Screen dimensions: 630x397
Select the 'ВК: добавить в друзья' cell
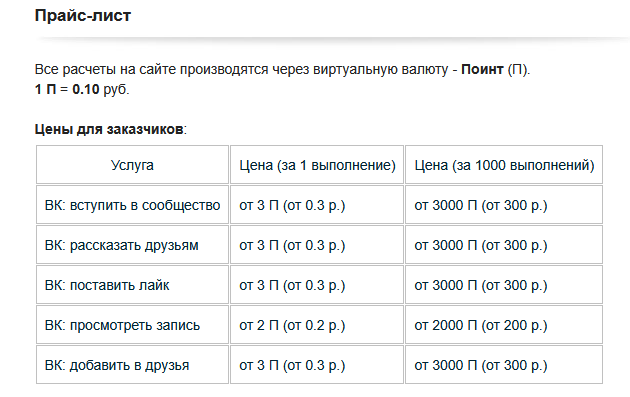[x=132, y=364]
